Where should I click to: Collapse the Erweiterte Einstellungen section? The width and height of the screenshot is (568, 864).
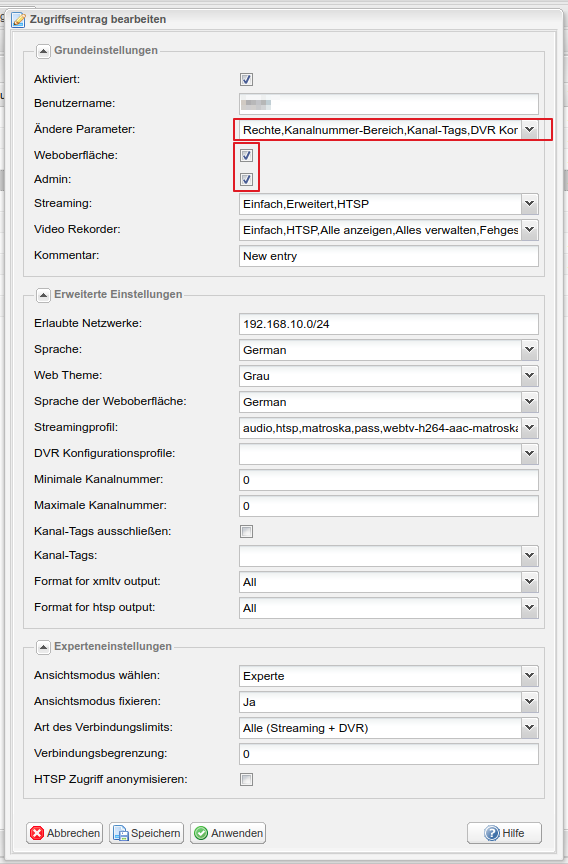point(43,295)
